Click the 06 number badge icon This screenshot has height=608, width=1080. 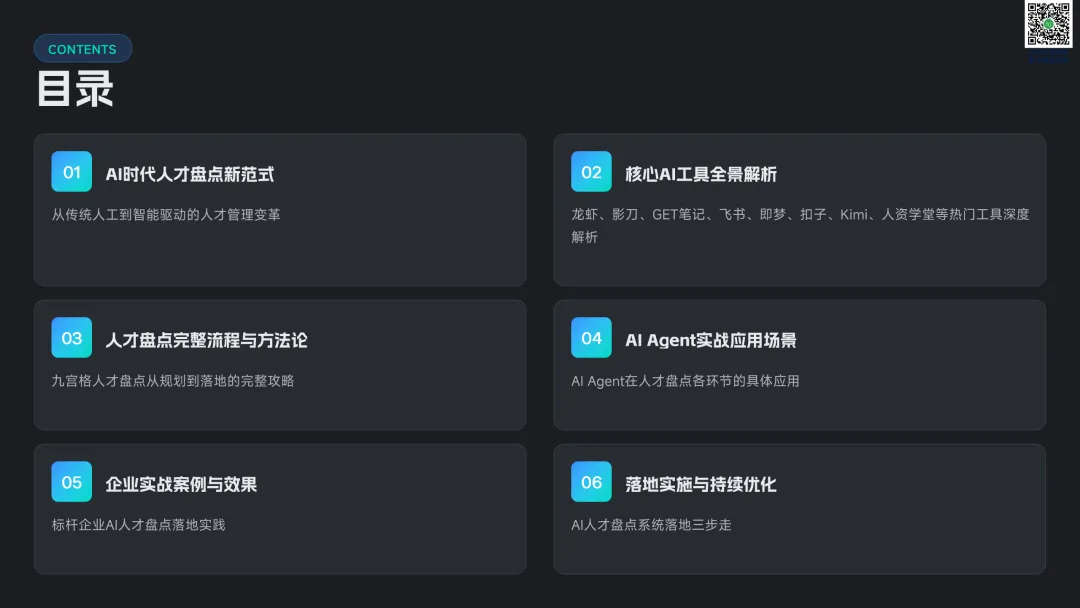591,482
